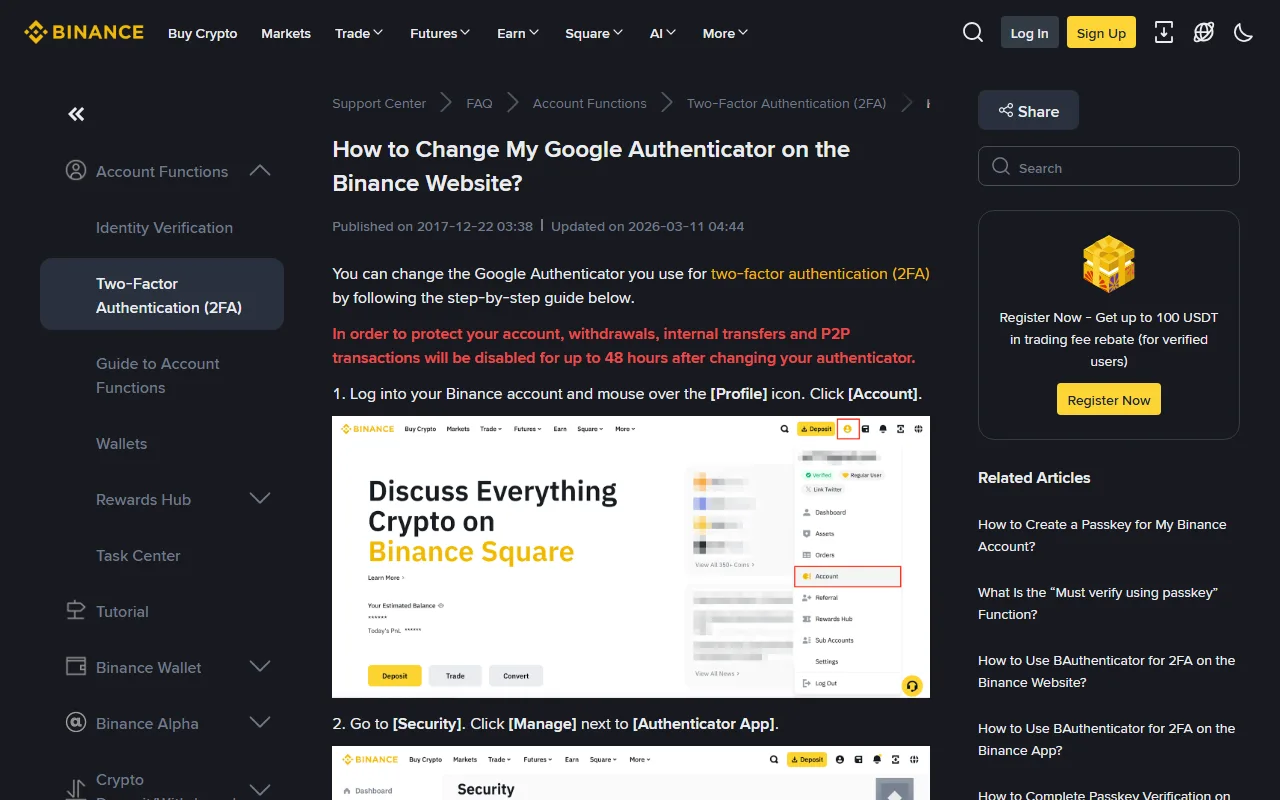Open Guide to Account Functions
This screenshot has width=1280, height=800.
[x=158, y=375]
